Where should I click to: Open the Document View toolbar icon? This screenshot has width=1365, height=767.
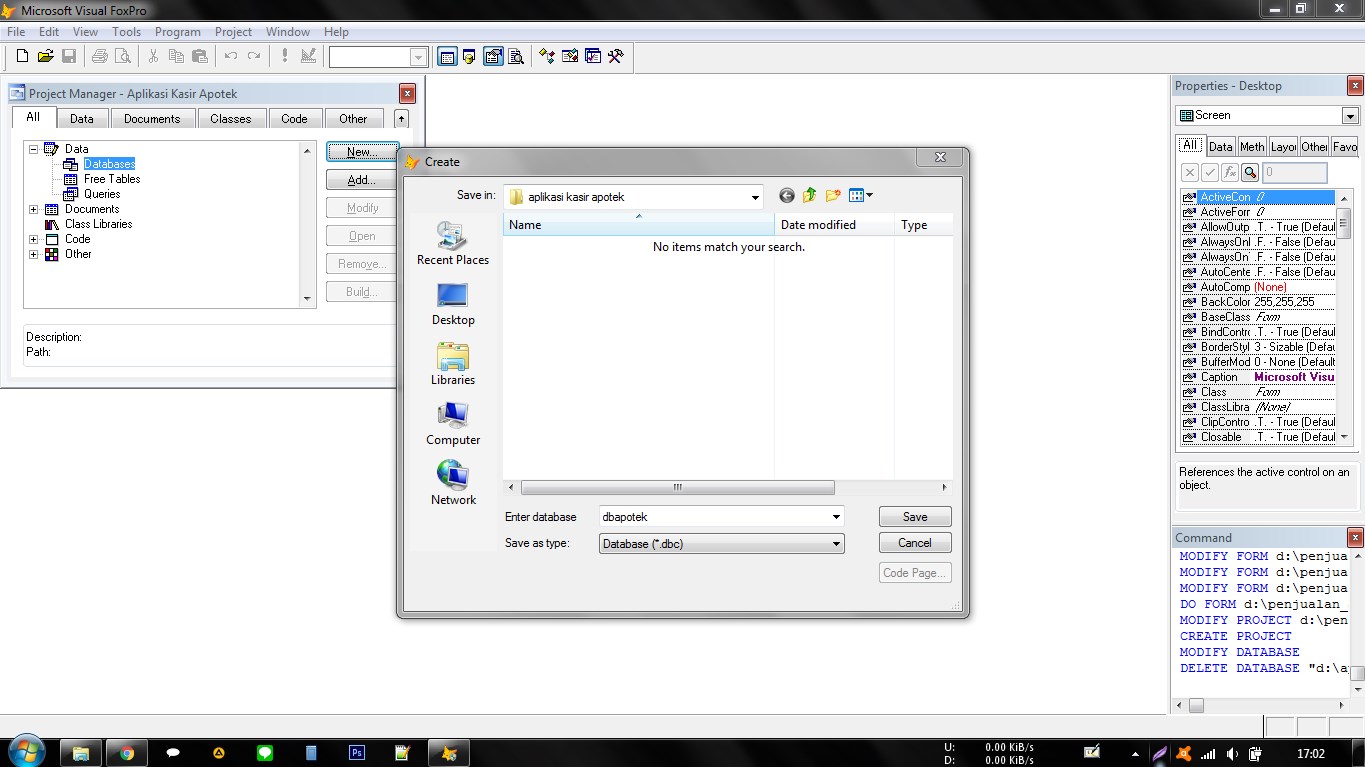pyautogui.click(x=516, y=56)
